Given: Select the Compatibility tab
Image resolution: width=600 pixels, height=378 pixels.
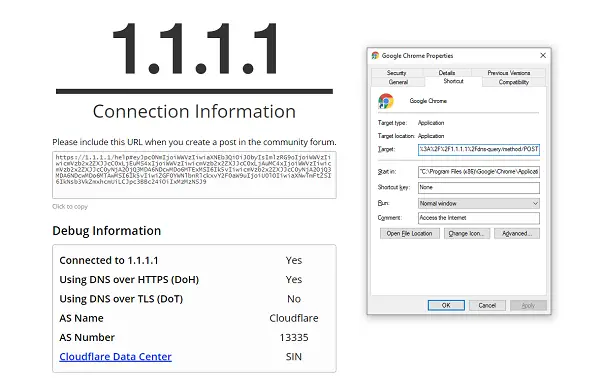Looking at the screenshot, I should pyautogui.click(x=514, y=82).
